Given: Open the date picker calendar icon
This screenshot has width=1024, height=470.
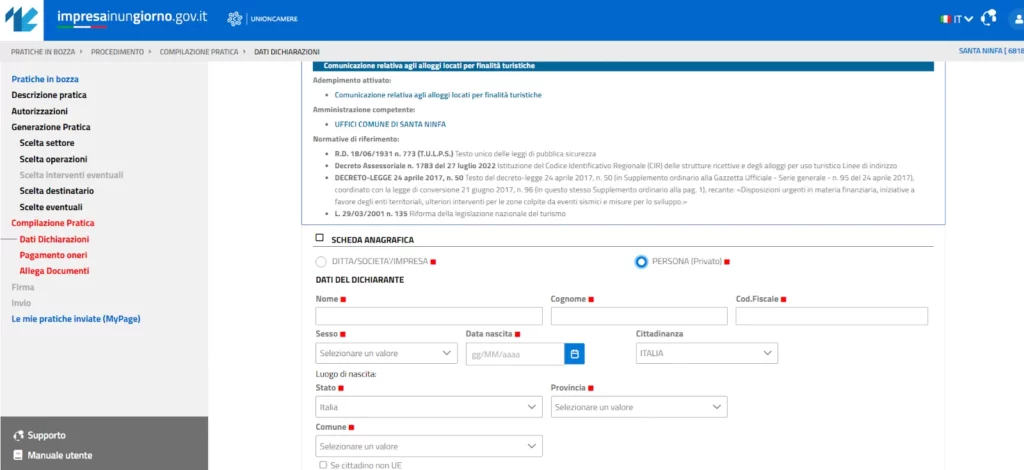Looking at the screenshot, I should tap(575, 353).
